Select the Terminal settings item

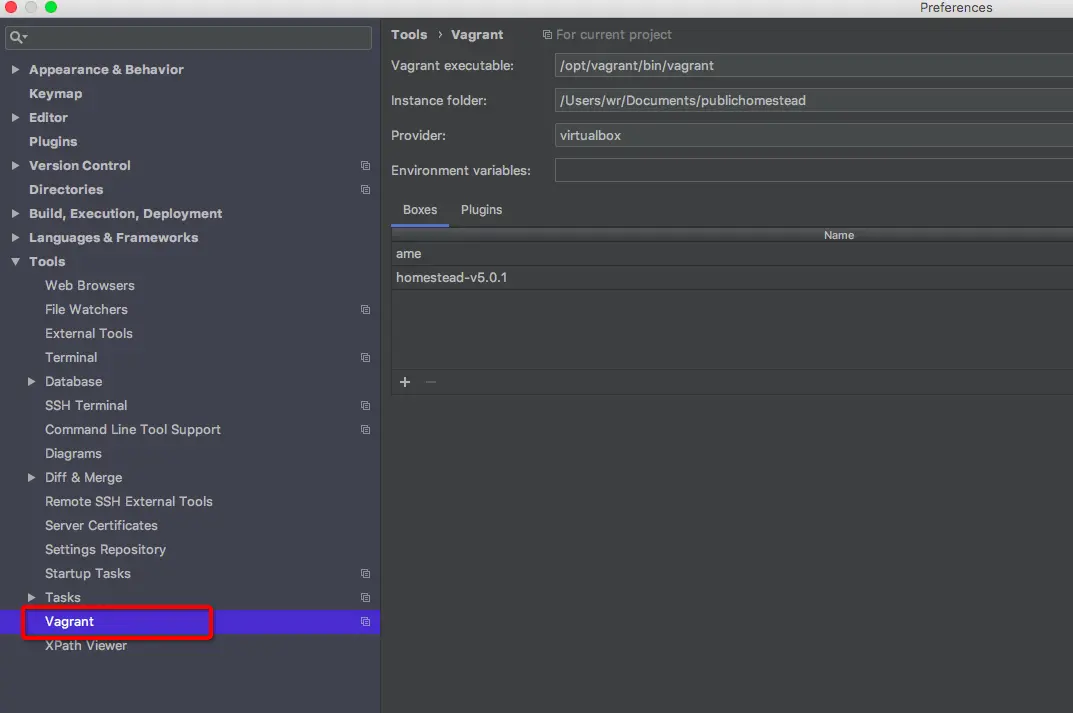pos(71,357)
